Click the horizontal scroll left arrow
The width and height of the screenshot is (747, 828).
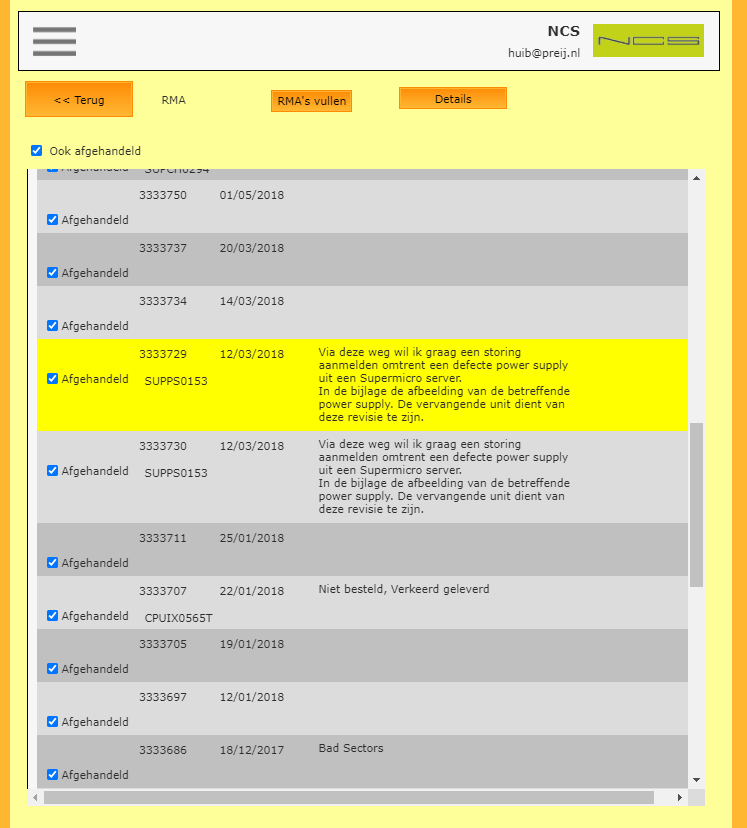point(35,797)
